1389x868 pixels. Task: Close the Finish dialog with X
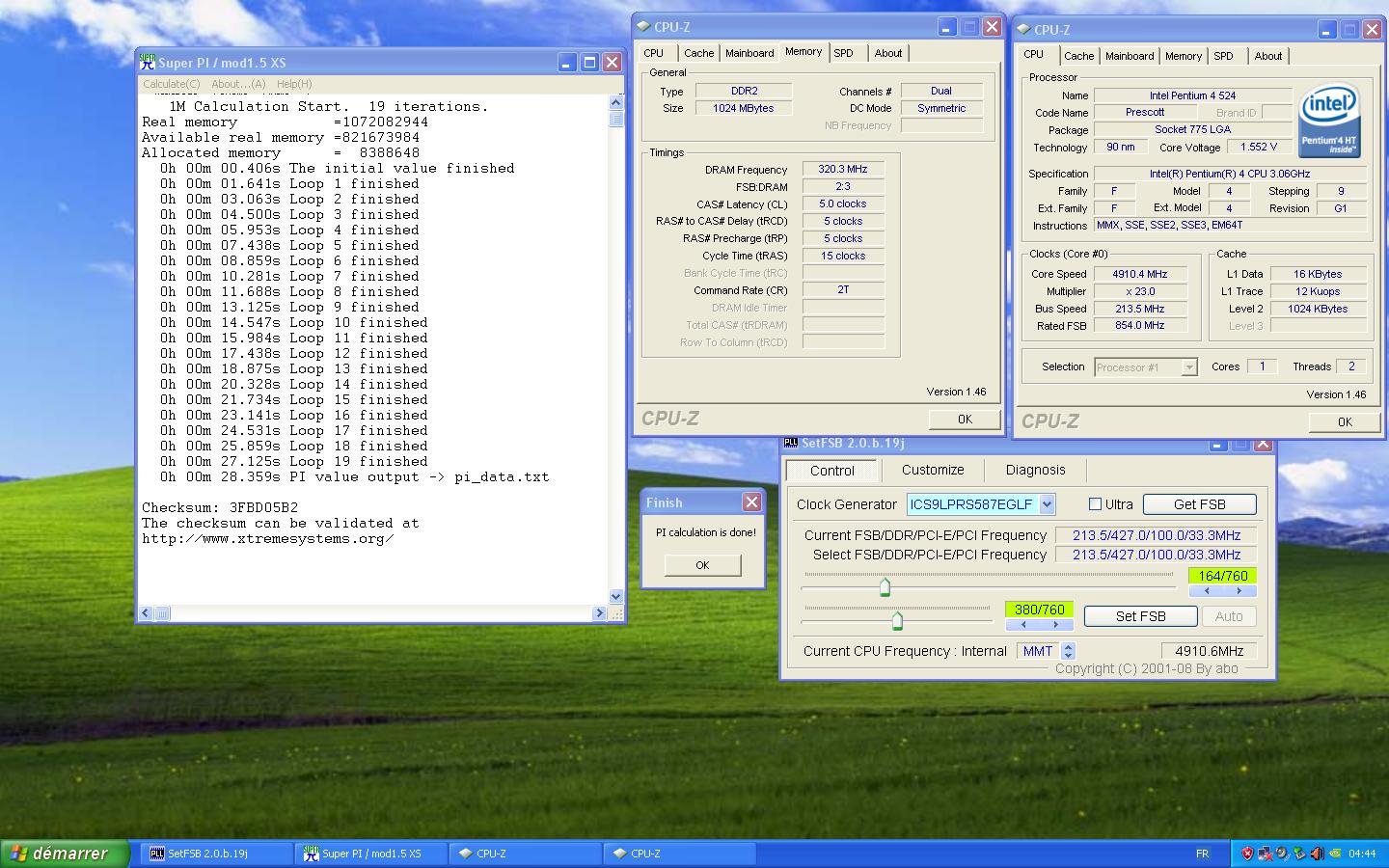coord(751,502)
